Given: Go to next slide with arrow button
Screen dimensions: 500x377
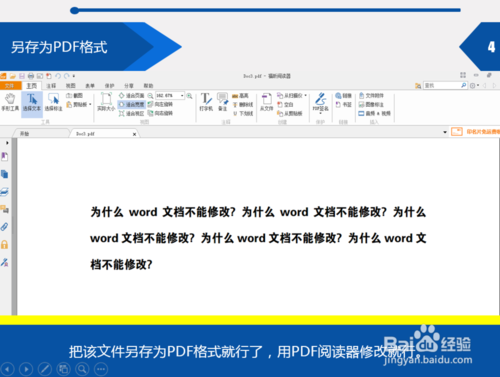Looking at the screenshot, I should 26,369.
